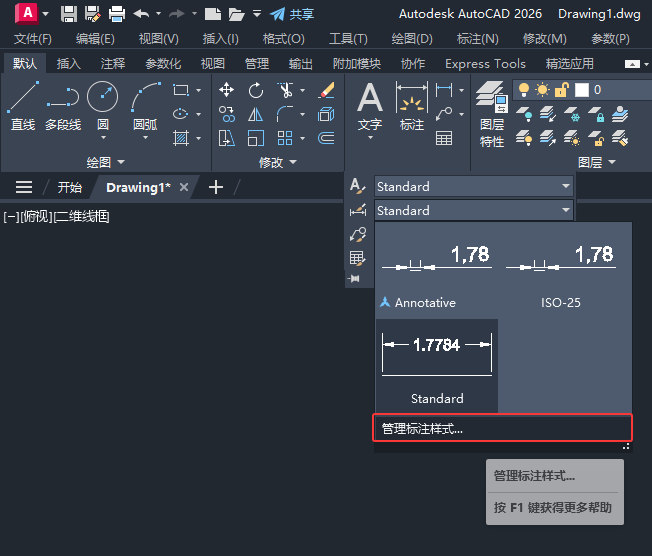Screen dimensions: 652x556
Task: Click the Undo arrow icon
Action: [141, 14]
